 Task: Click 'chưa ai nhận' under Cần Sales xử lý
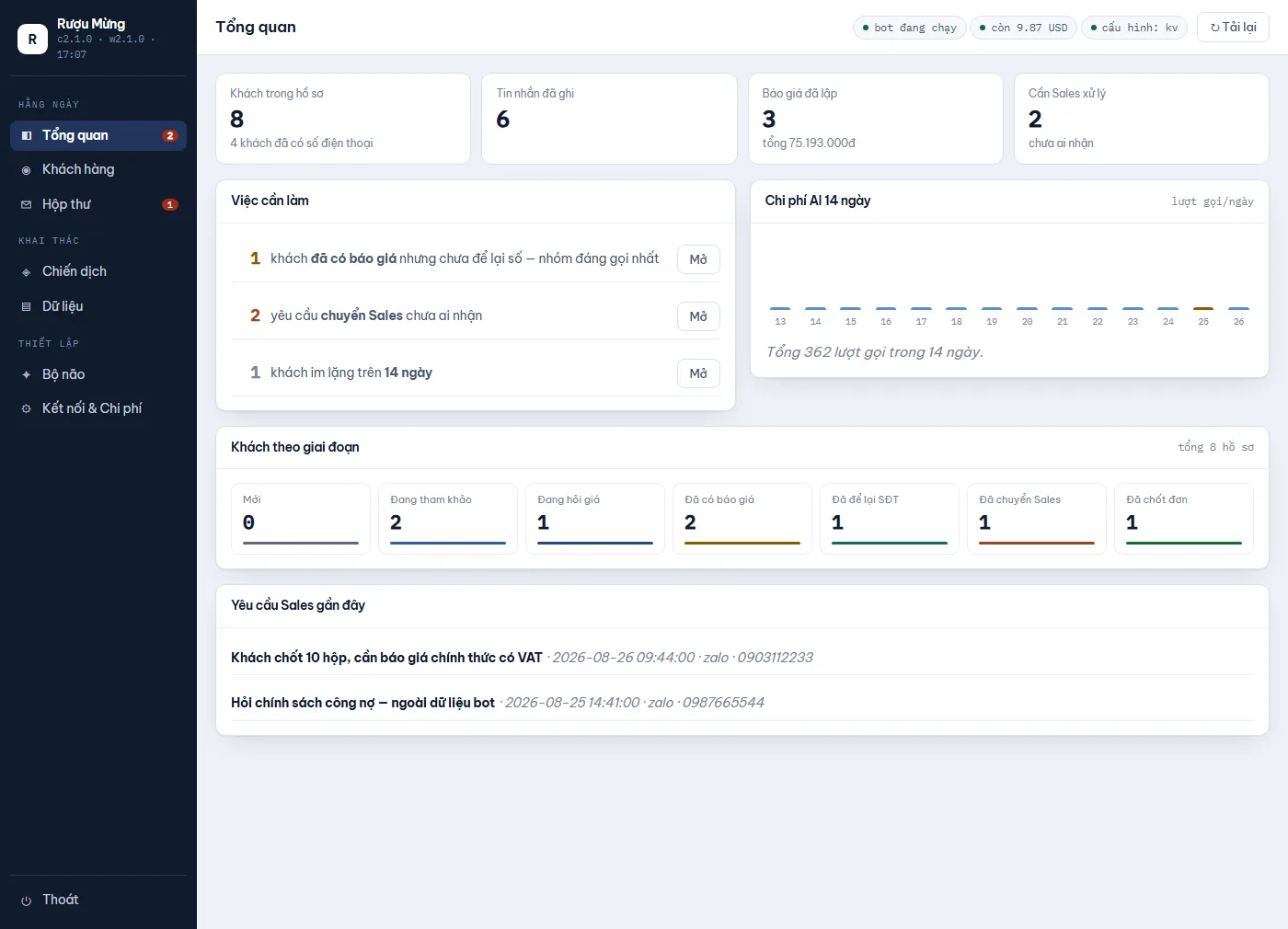(1061, 143)
